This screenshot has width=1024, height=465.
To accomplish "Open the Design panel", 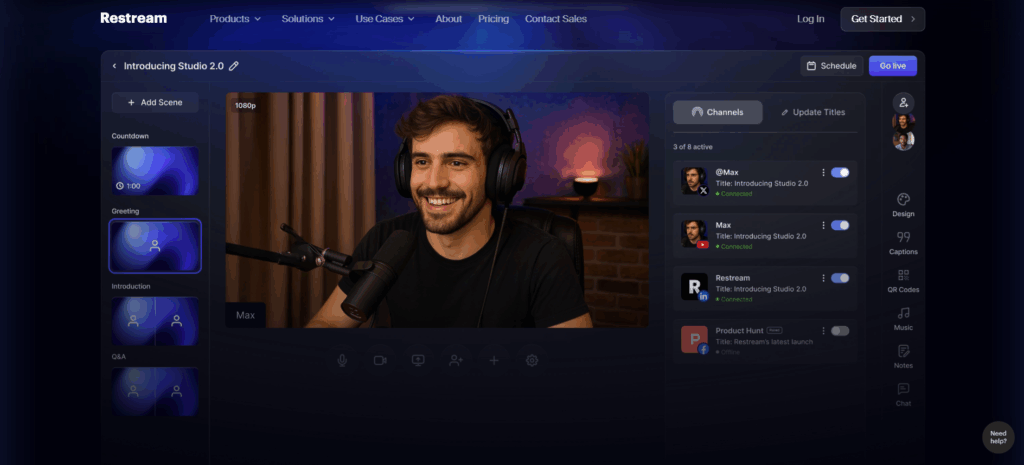I will [x=903, y=205].
